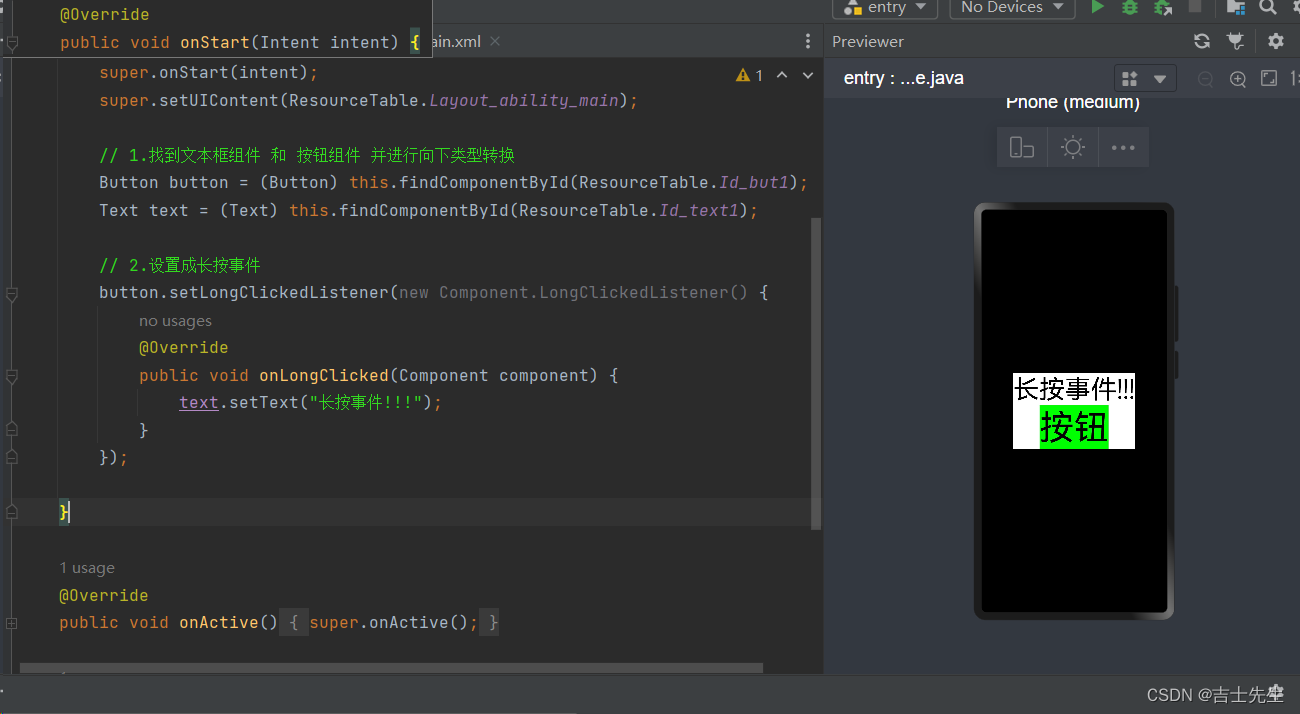
Task: Click the gray Stop square icon
Action: [x=1195, y=7]
